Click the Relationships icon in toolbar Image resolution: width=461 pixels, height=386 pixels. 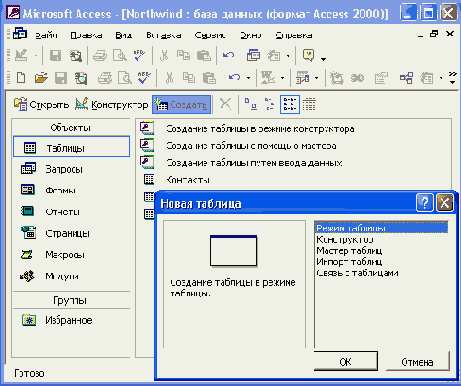point(406,78)
